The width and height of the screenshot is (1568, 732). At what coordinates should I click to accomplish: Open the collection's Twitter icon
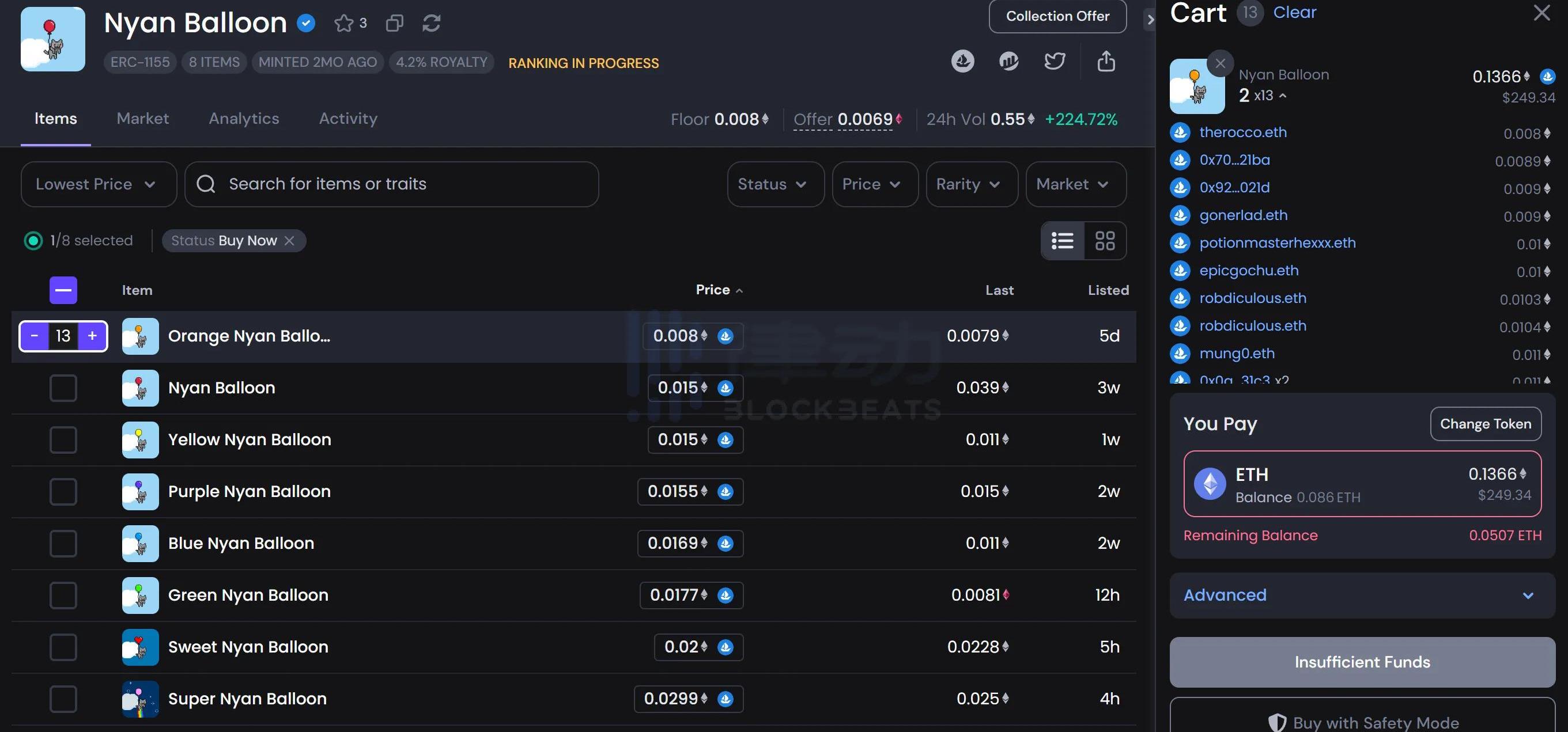coord(1054,61)
